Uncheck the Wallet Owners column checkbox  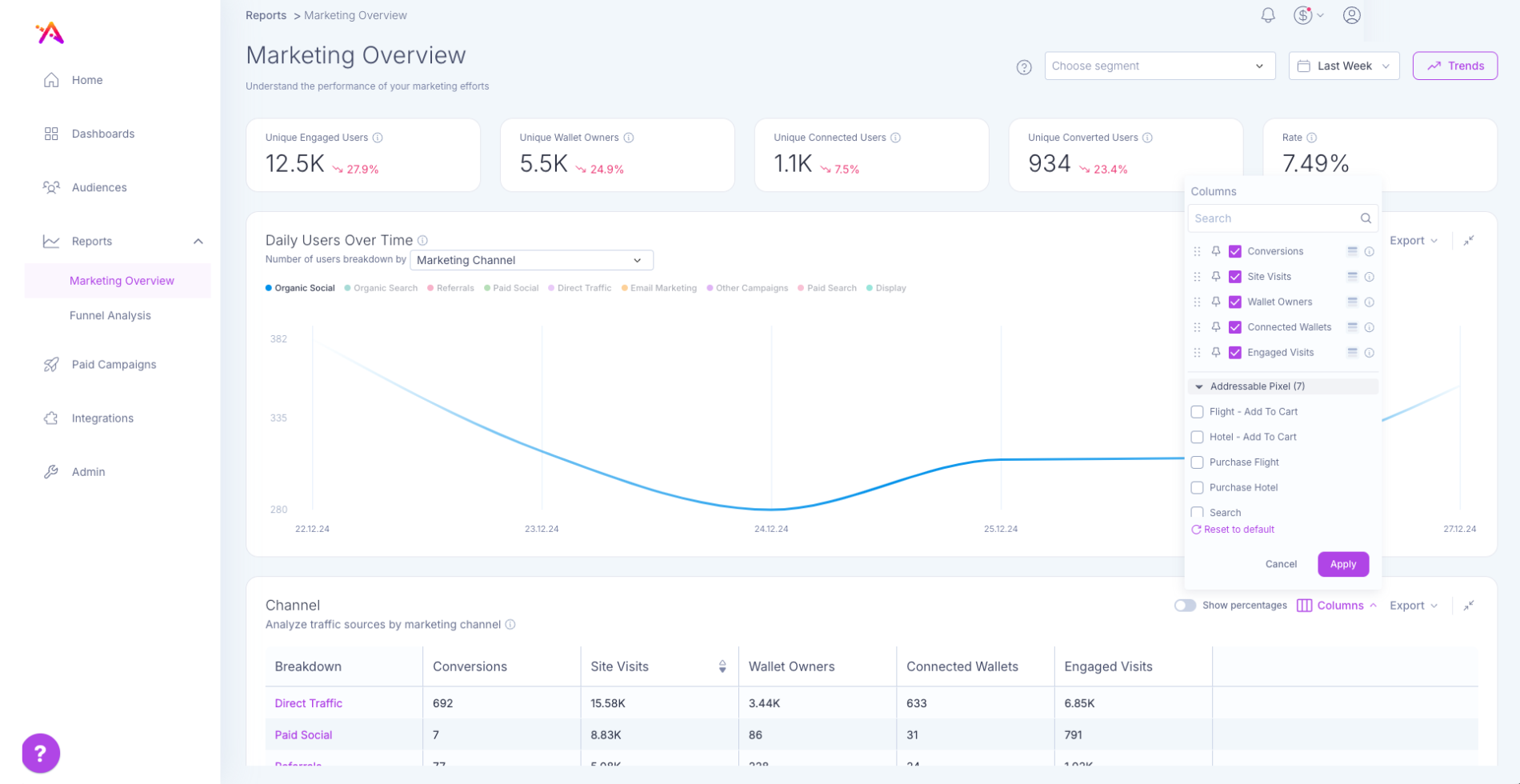[1234, 302]
